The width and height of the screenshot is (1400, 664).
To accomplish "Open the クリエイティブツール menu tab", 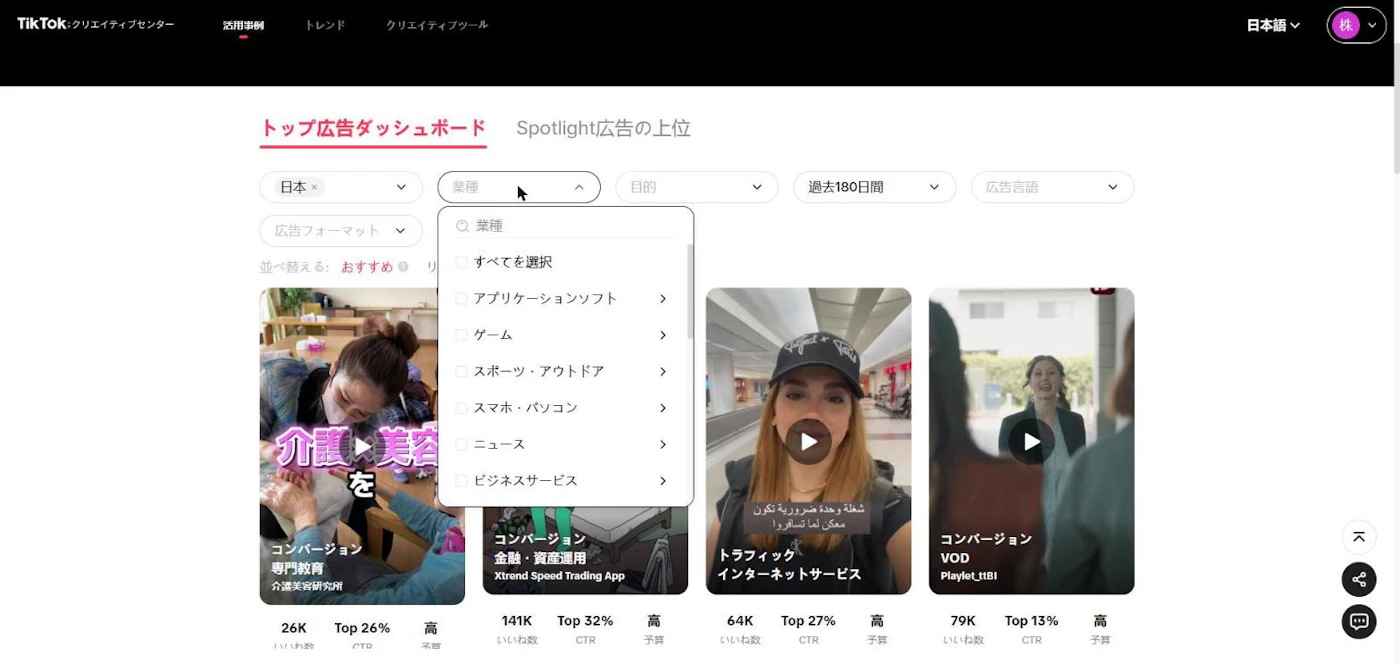I will (x=437, y=25).
